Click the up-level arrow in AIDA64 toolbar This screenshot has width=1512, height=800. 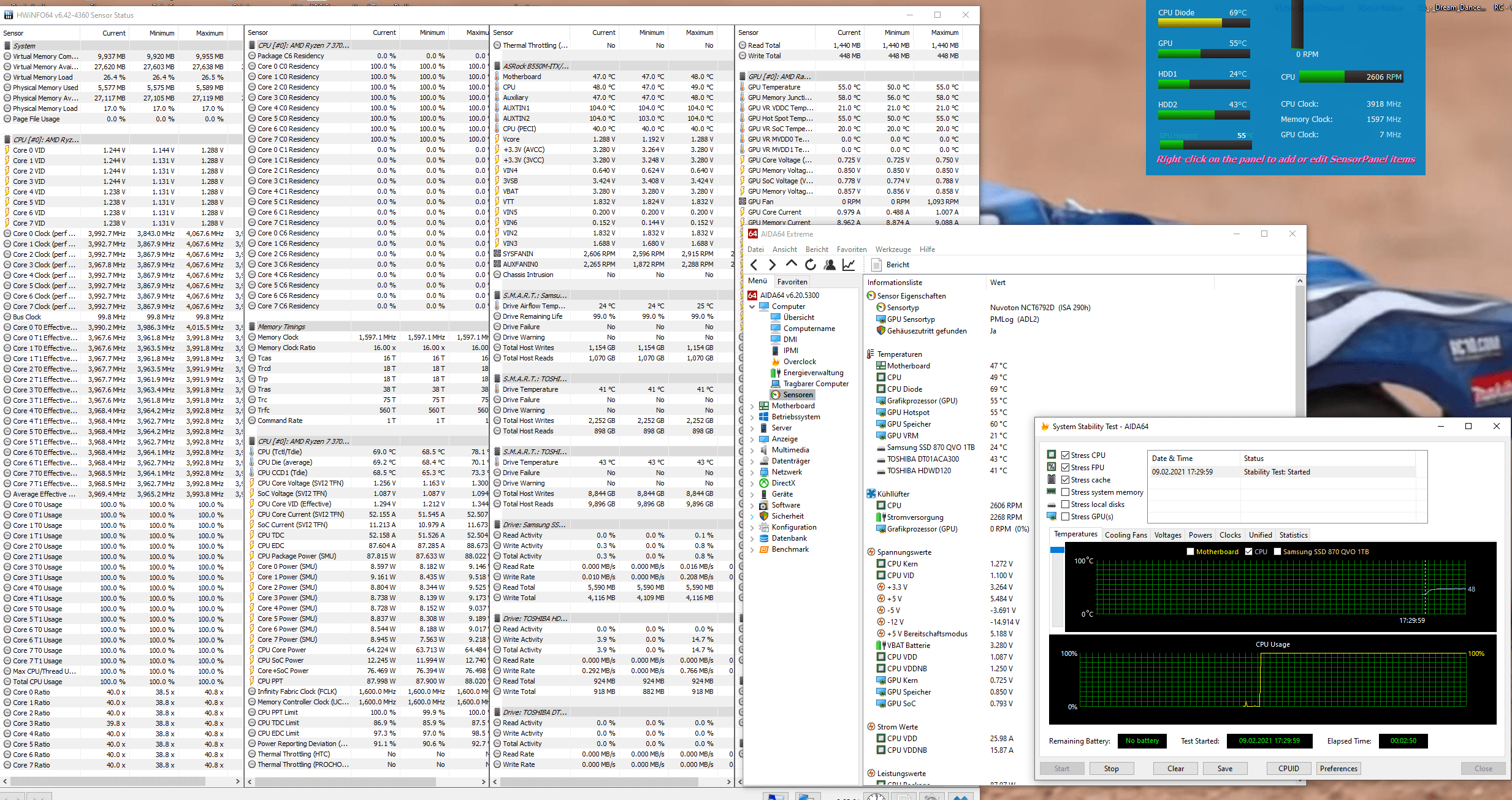point(792,264)
